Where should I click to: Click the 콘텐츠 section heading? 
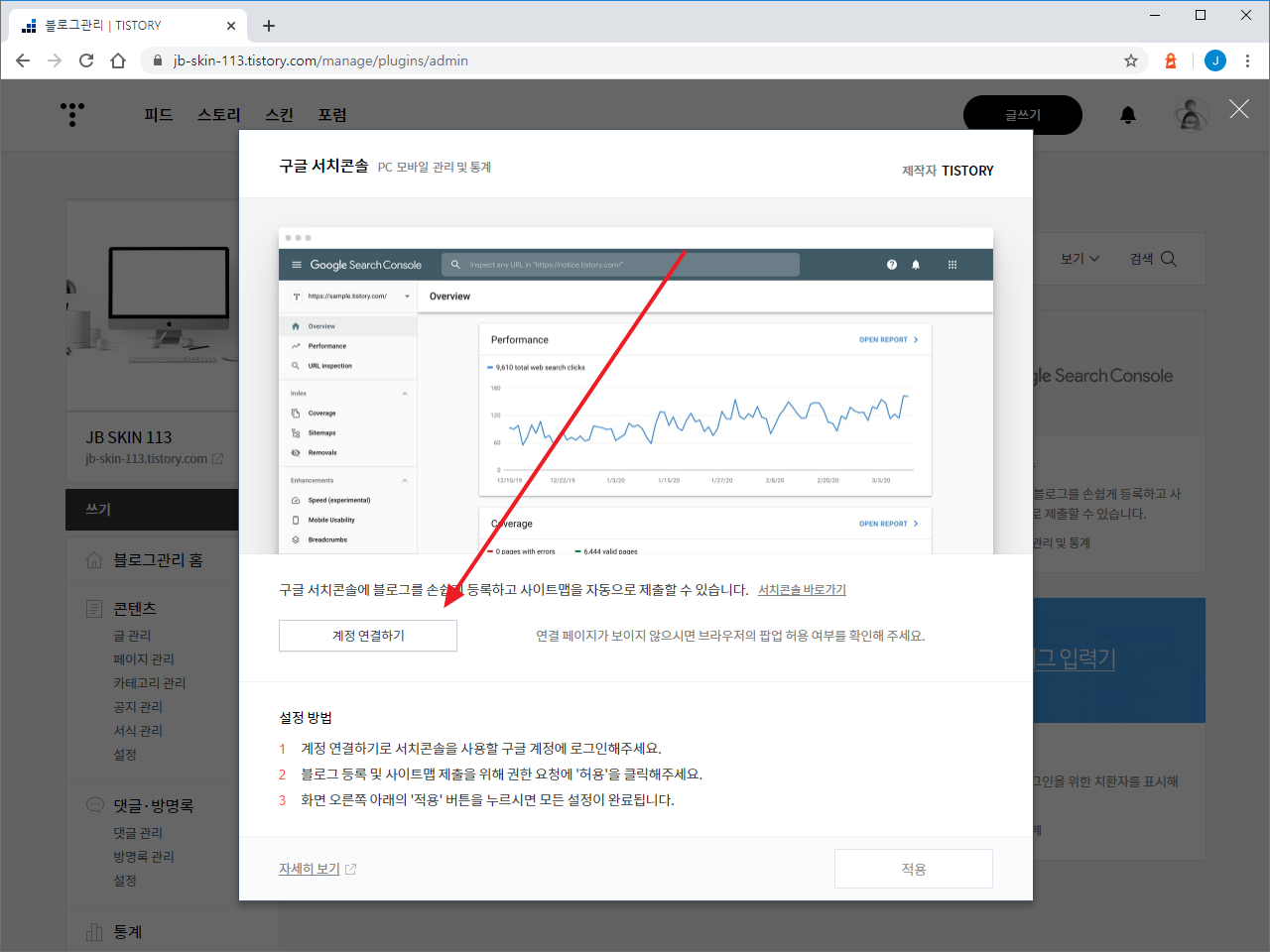click(x=135, y=609)
